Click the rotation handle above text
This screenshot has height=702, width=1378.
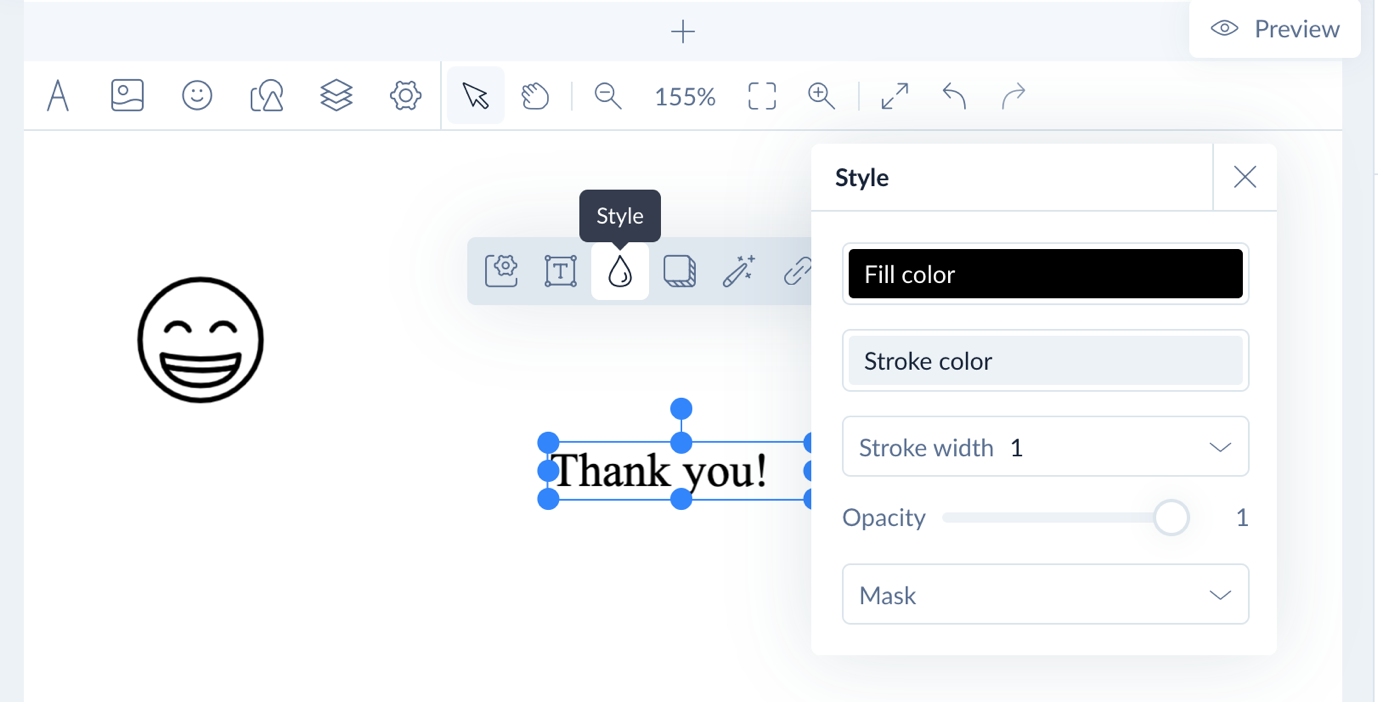pyautogui.click(x=681, y=409)
